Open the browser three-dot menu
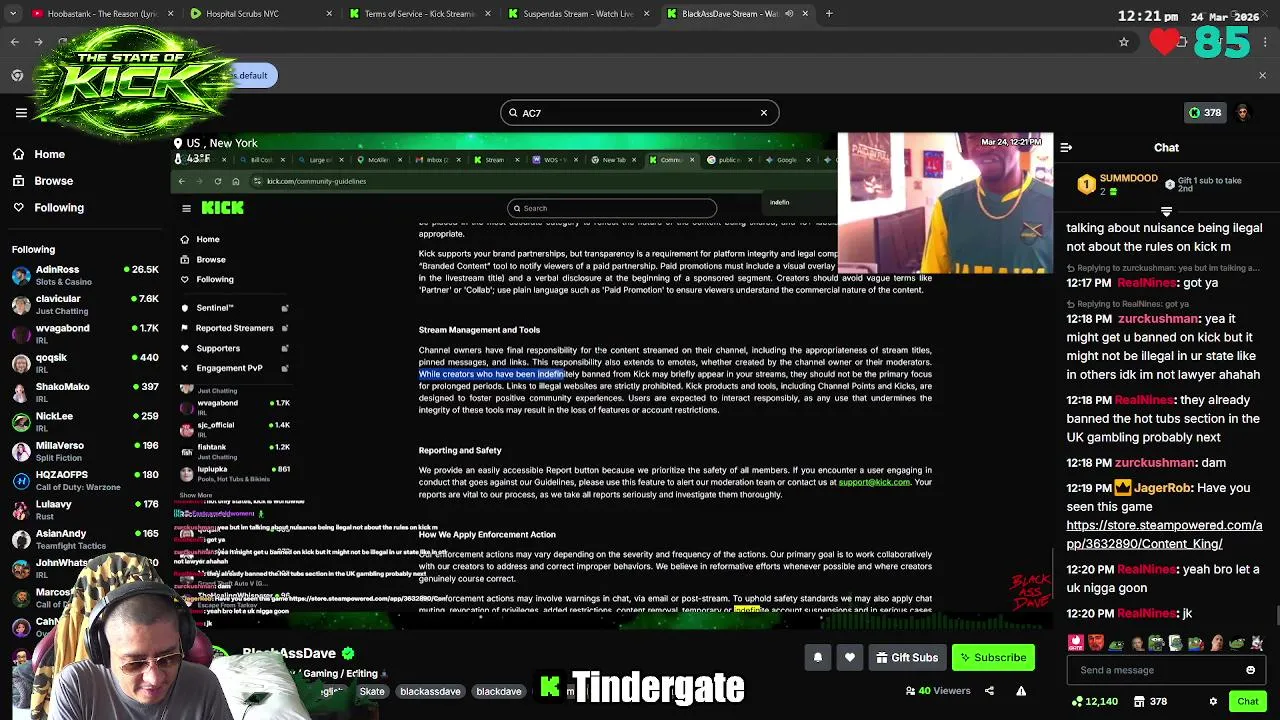1280x720 pixels. pyautogui.click(x=1265, y=42)
